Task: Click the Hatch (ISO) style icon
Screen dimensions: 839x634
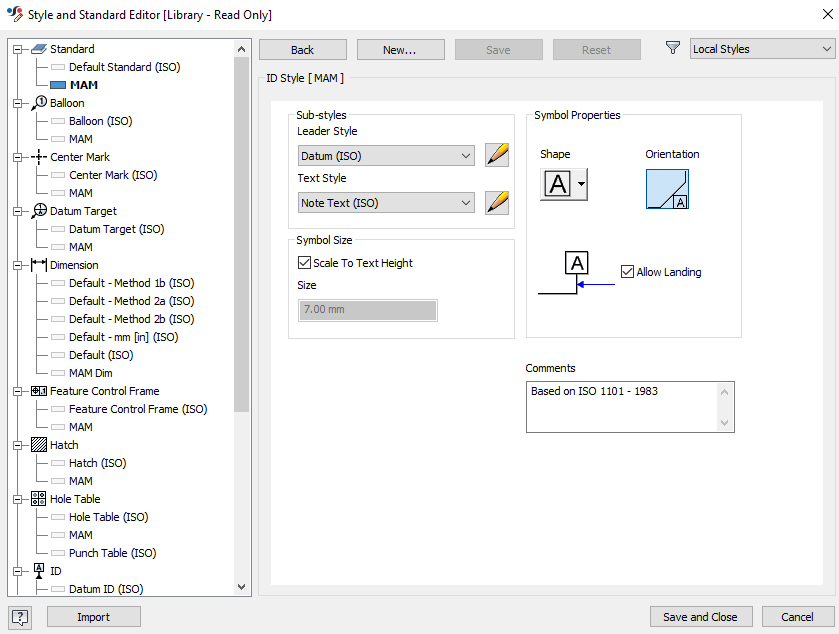Action: coord(58,463)
